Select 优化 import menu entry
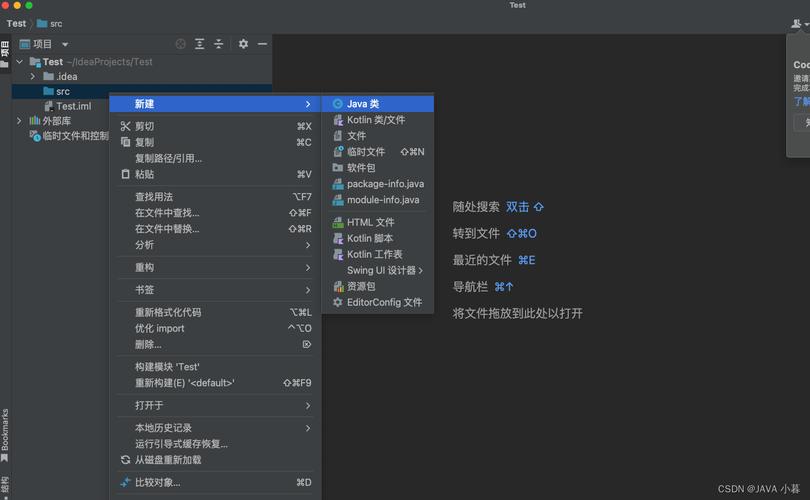The image size is (810, 500). (x=215, y=328)
